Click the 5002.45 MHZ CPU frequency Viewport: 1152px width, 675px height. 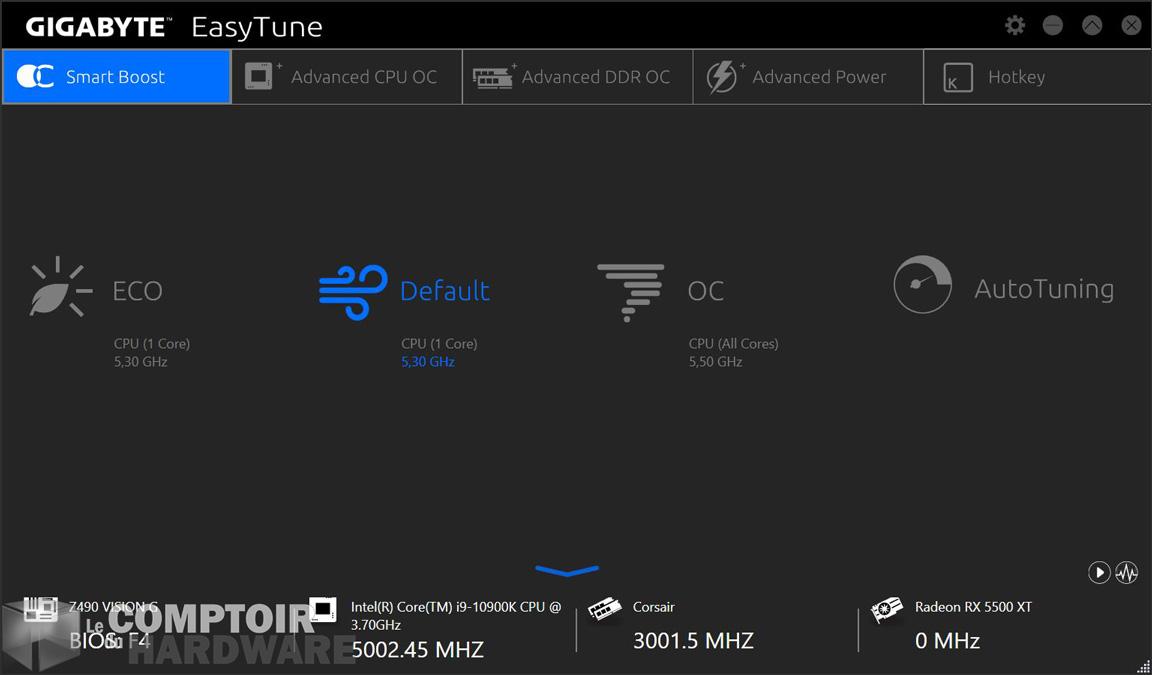pyautogui.click(x=417, y=649)
